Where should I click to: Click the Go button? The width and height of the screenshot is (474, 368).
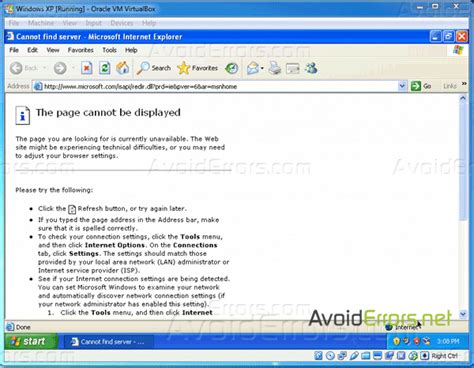[421, 86]
